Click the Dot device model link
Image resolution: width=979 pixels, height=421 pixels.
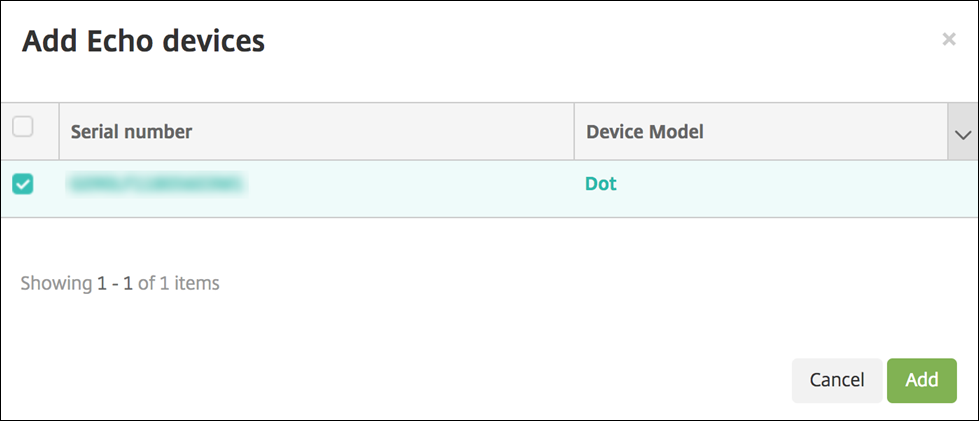600,184
